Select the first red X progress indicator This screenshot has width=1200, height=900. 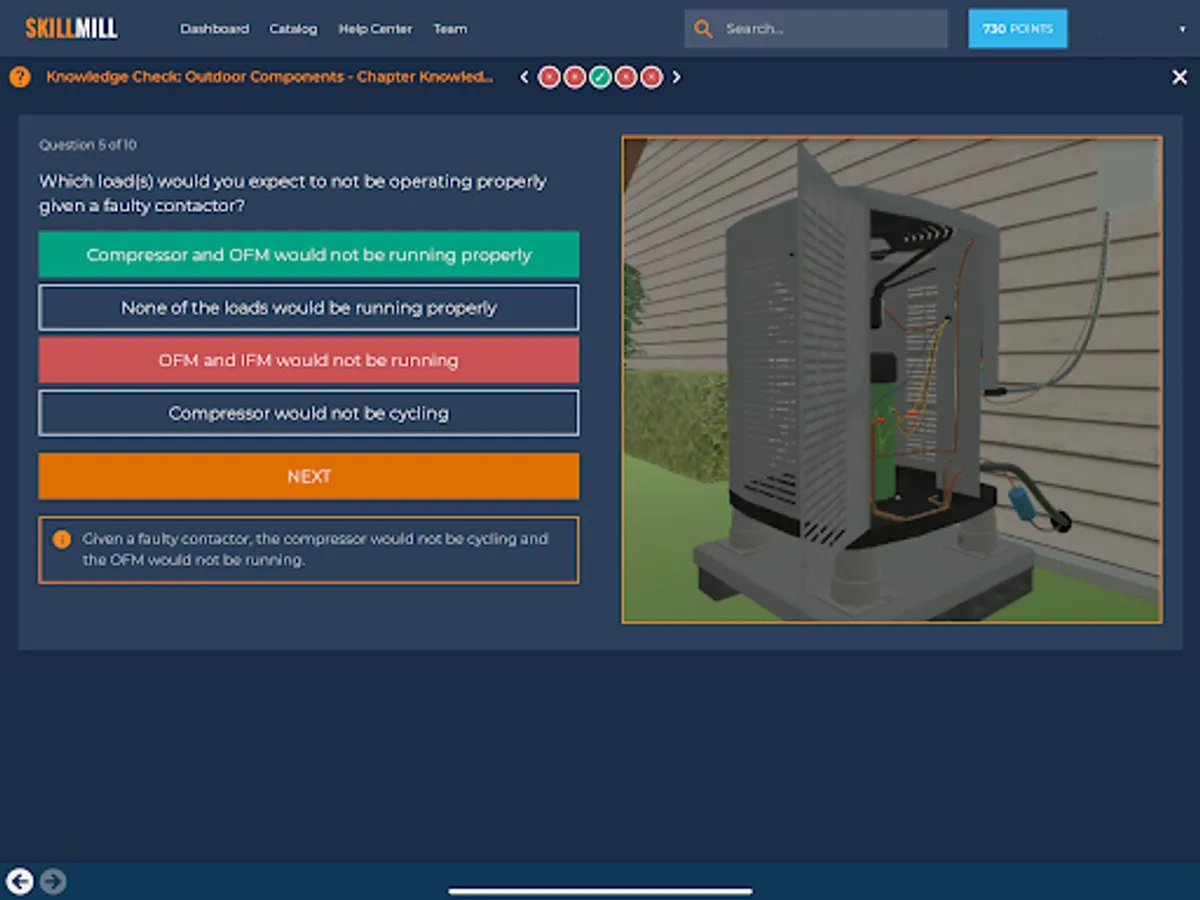tap(549, 77)
